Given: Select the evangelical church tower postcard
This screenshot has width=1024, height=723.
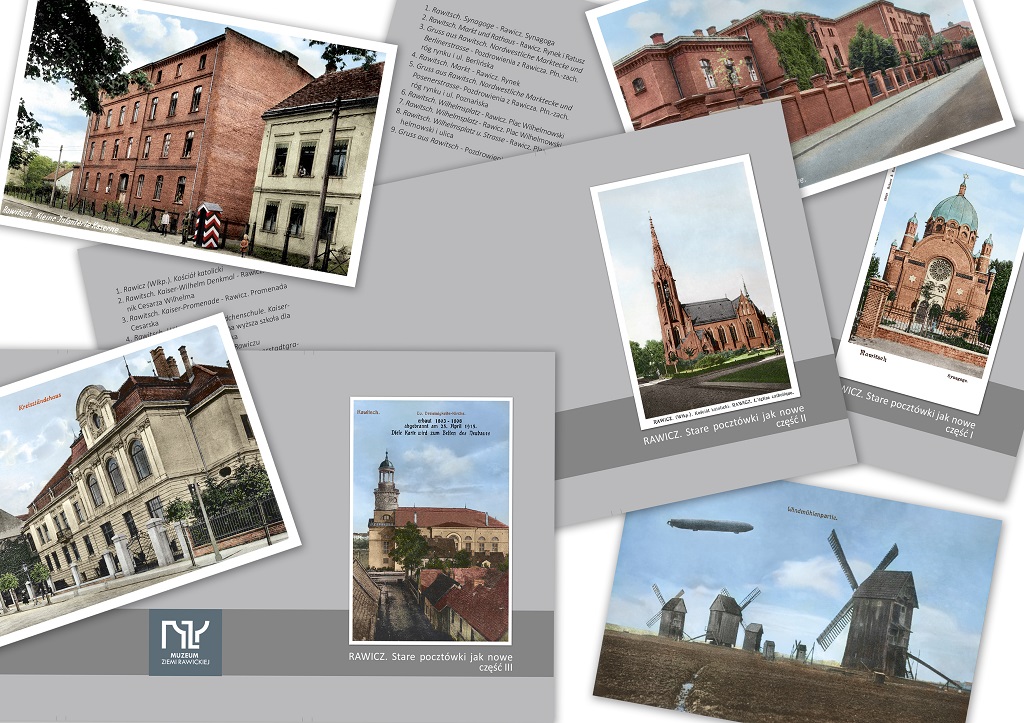Looking at the screenshot, I should [x=430, y=520].
